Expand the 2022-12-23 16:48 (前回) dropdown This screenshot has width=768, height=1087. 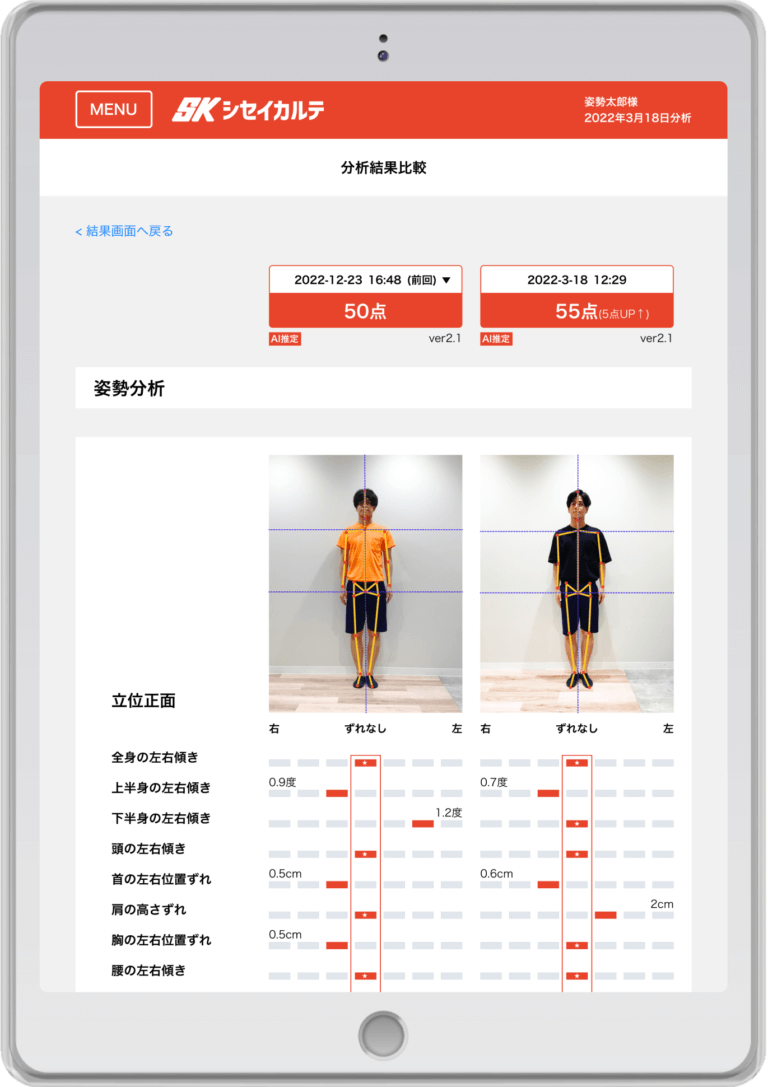(365, 280)
